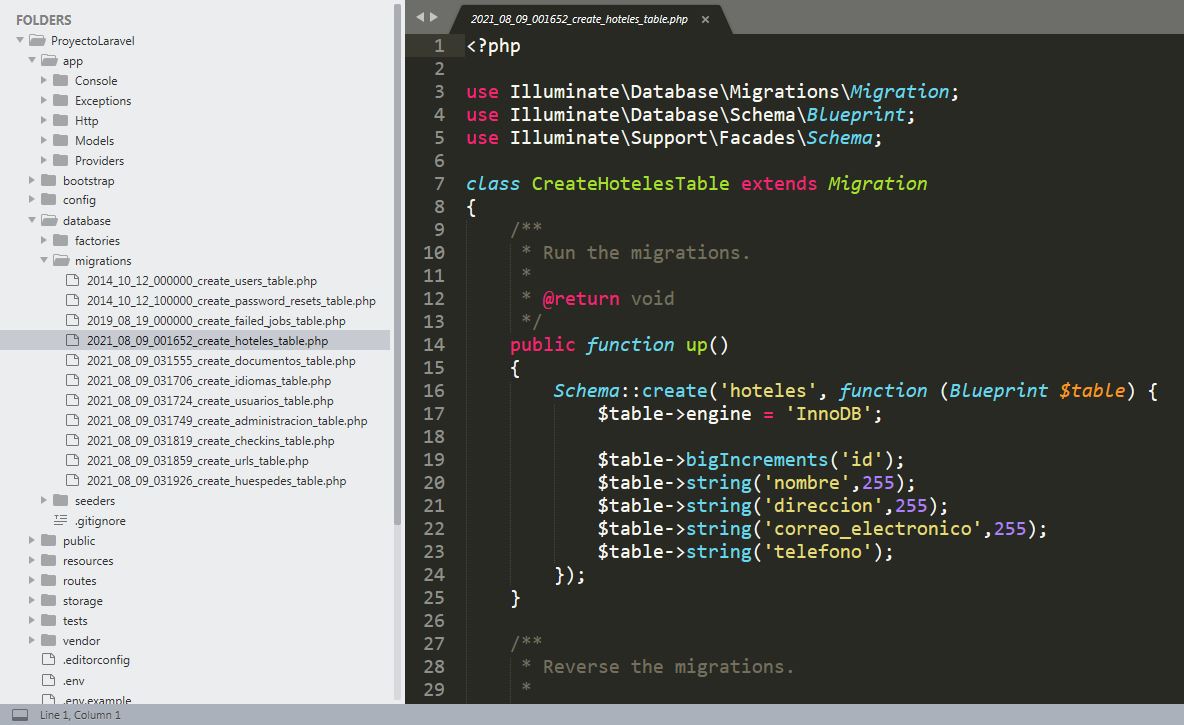Click the .env file icon
Screen dimensions: 1184x725
coord(48,680)
